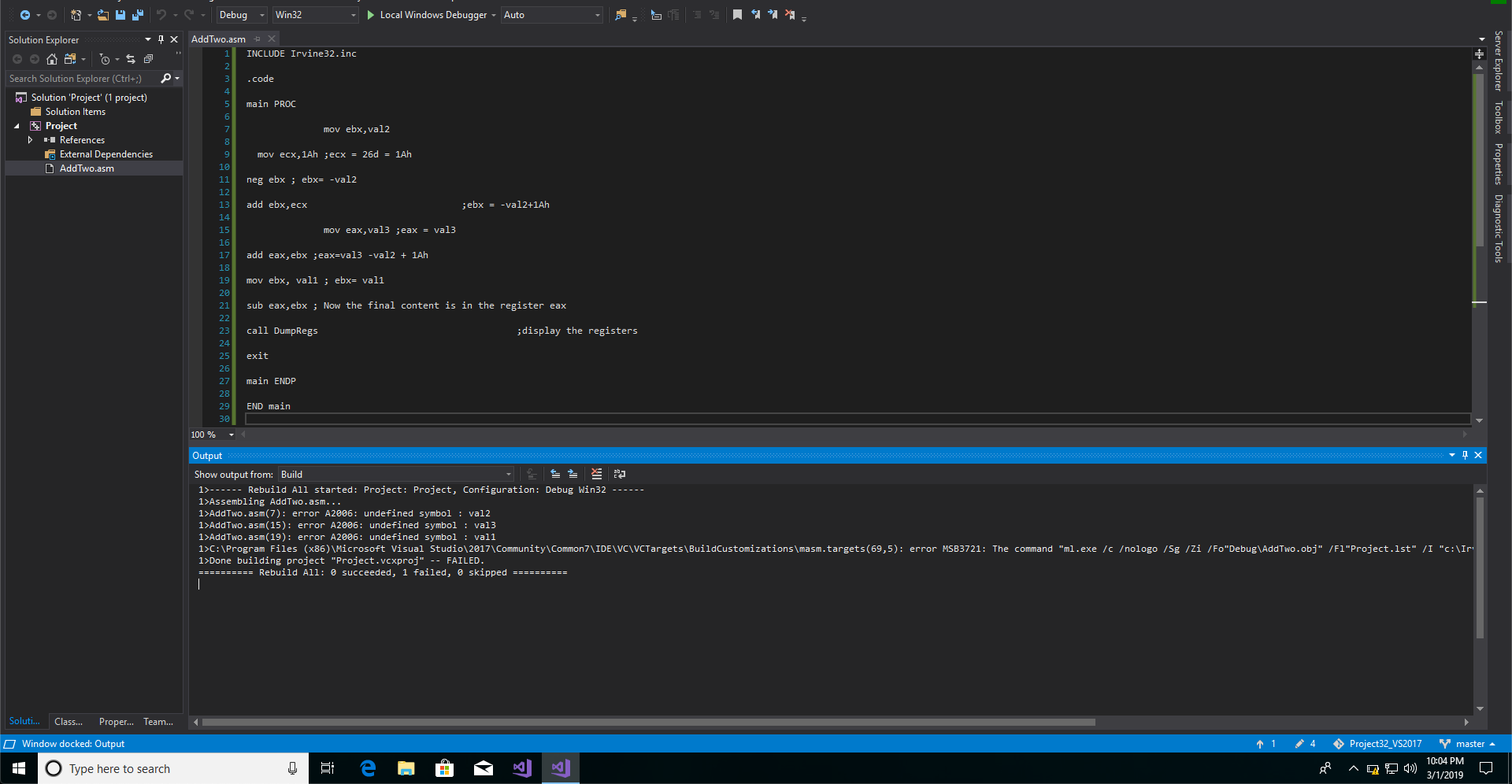Open the master branch selector
Image resolution: width=1512 pixels, height=784 pixels.
1468,744
